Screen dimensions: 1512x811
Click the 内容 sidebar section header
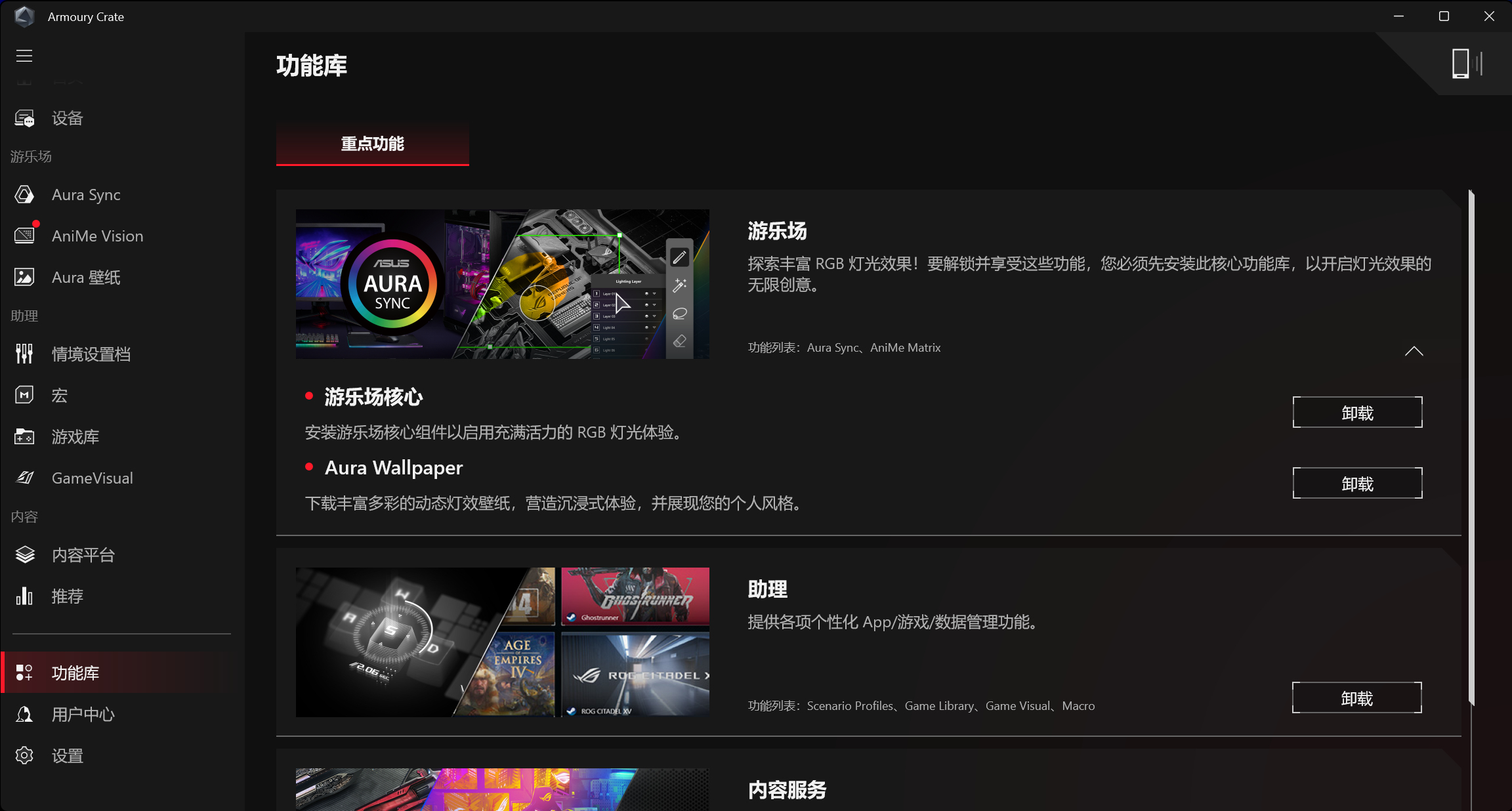tap(24, 516)
